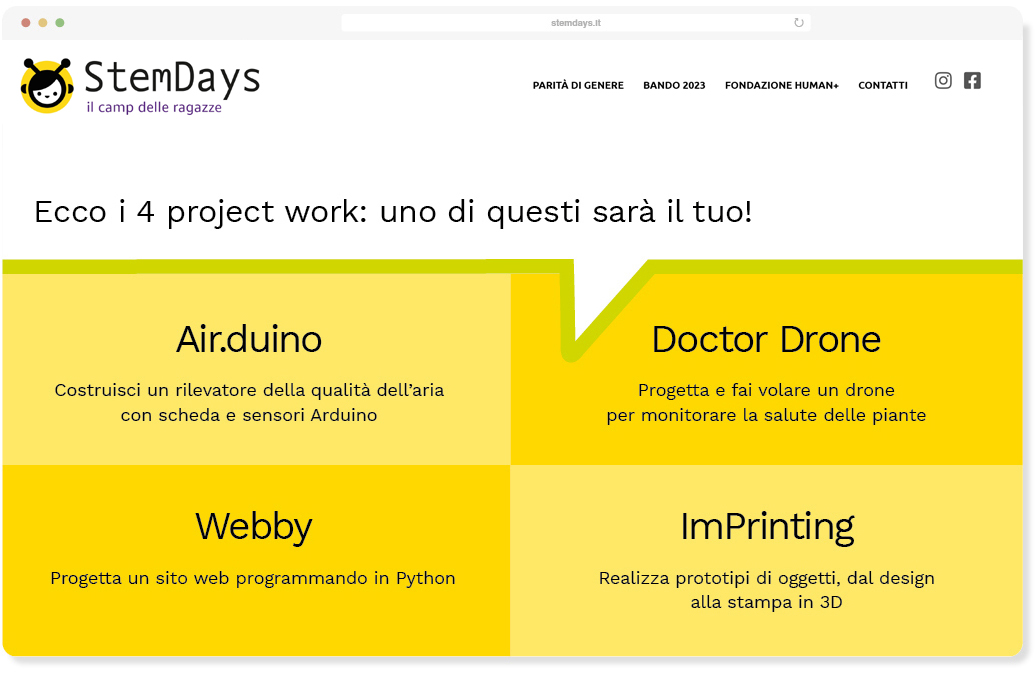Click text 'Progetta e fai volare un drone'
The height and width of the screenshot is (673, 1035).
[766, 391]
